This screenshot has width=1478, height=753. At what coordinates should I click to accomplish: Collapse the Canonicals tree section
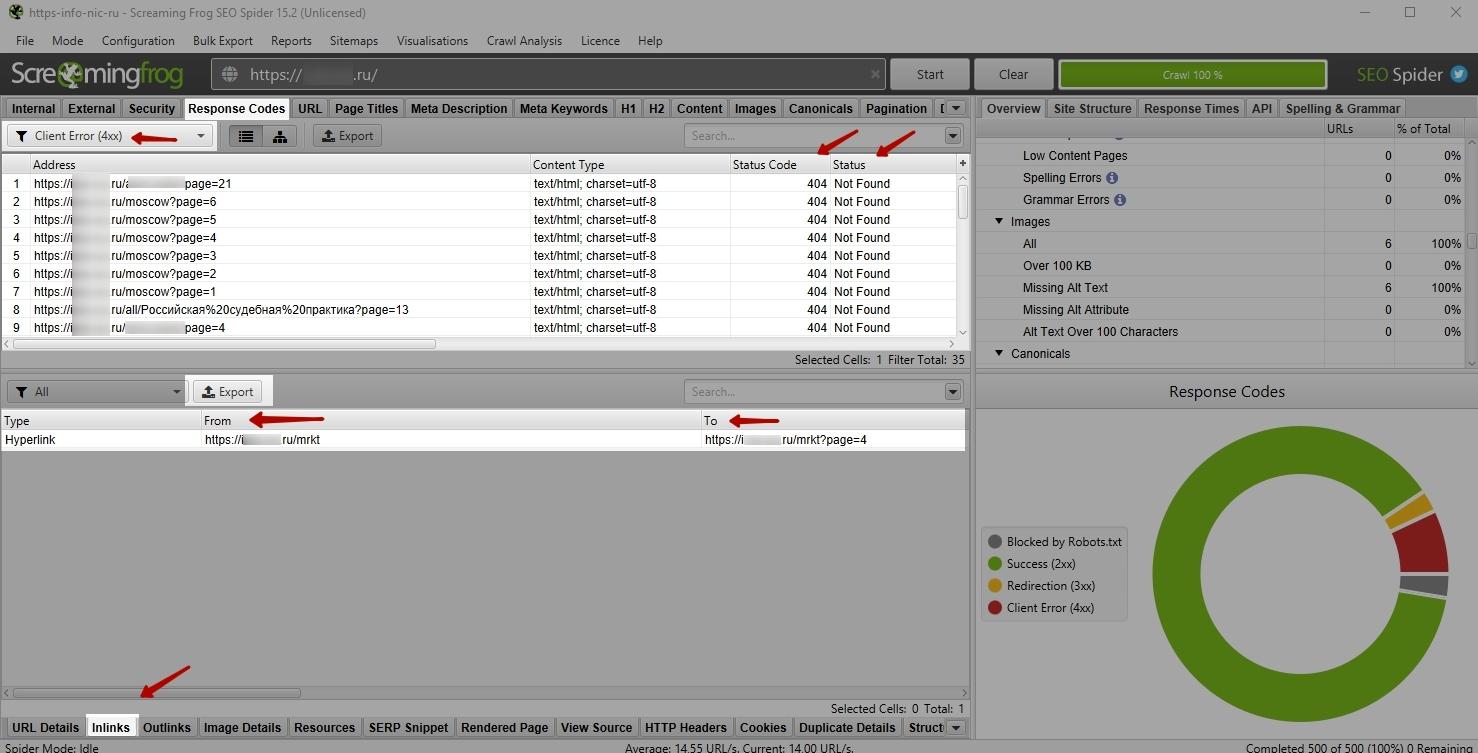coord(998,354)
